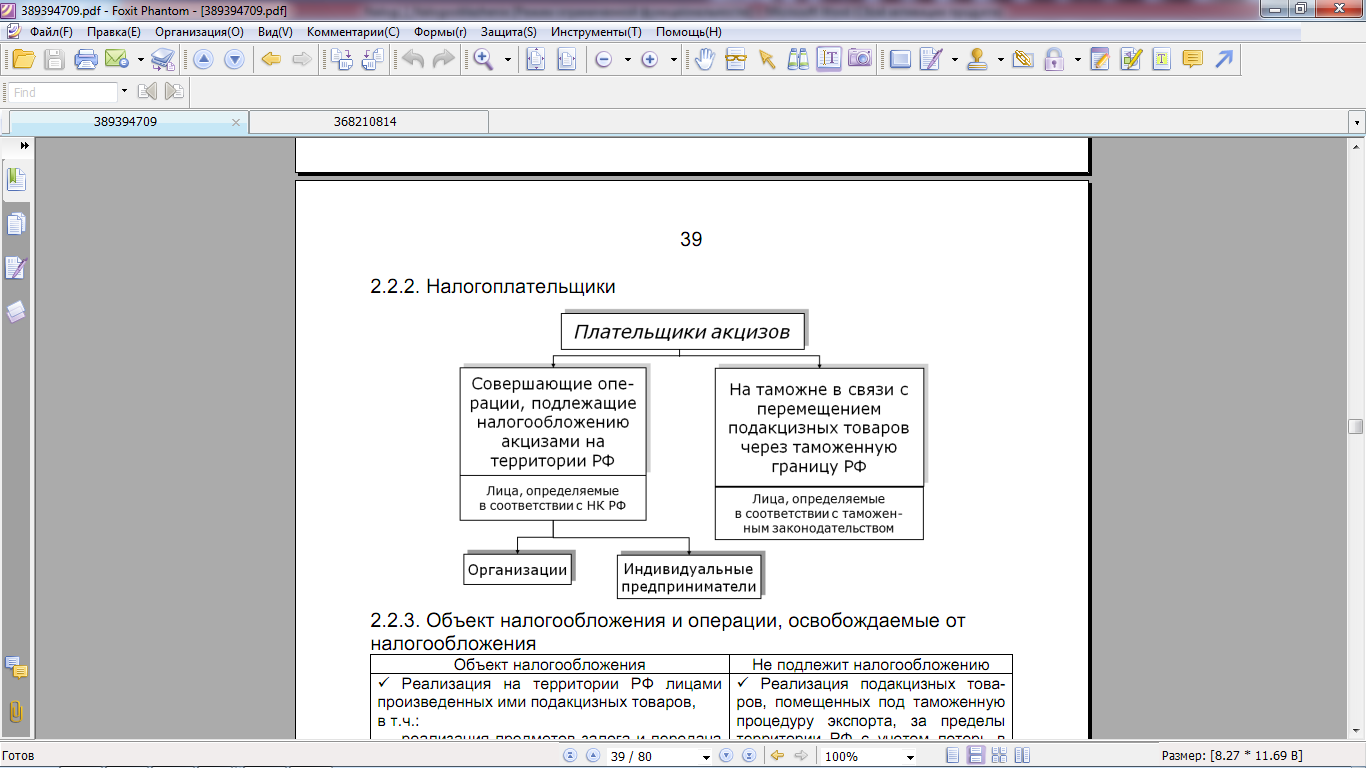This screenshot has height=768, width=1366.
Task: Select the Snapshot camera tool
Action: 859,59
